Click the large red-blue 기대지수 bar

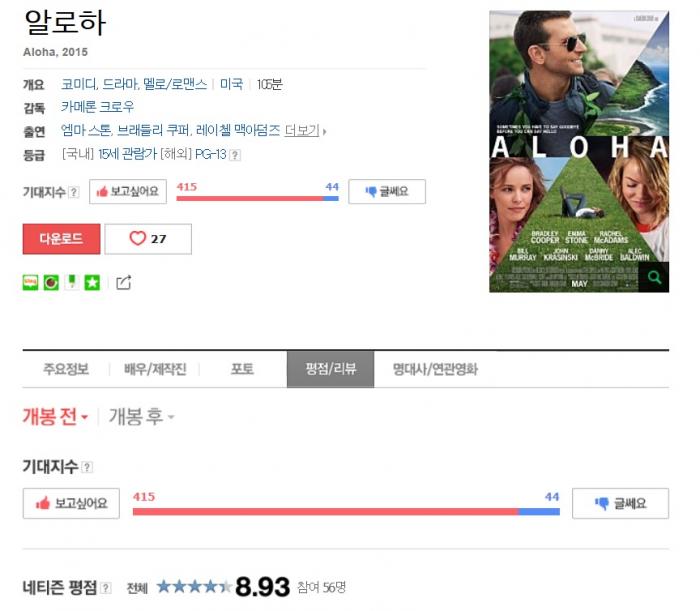coord(346,511)
